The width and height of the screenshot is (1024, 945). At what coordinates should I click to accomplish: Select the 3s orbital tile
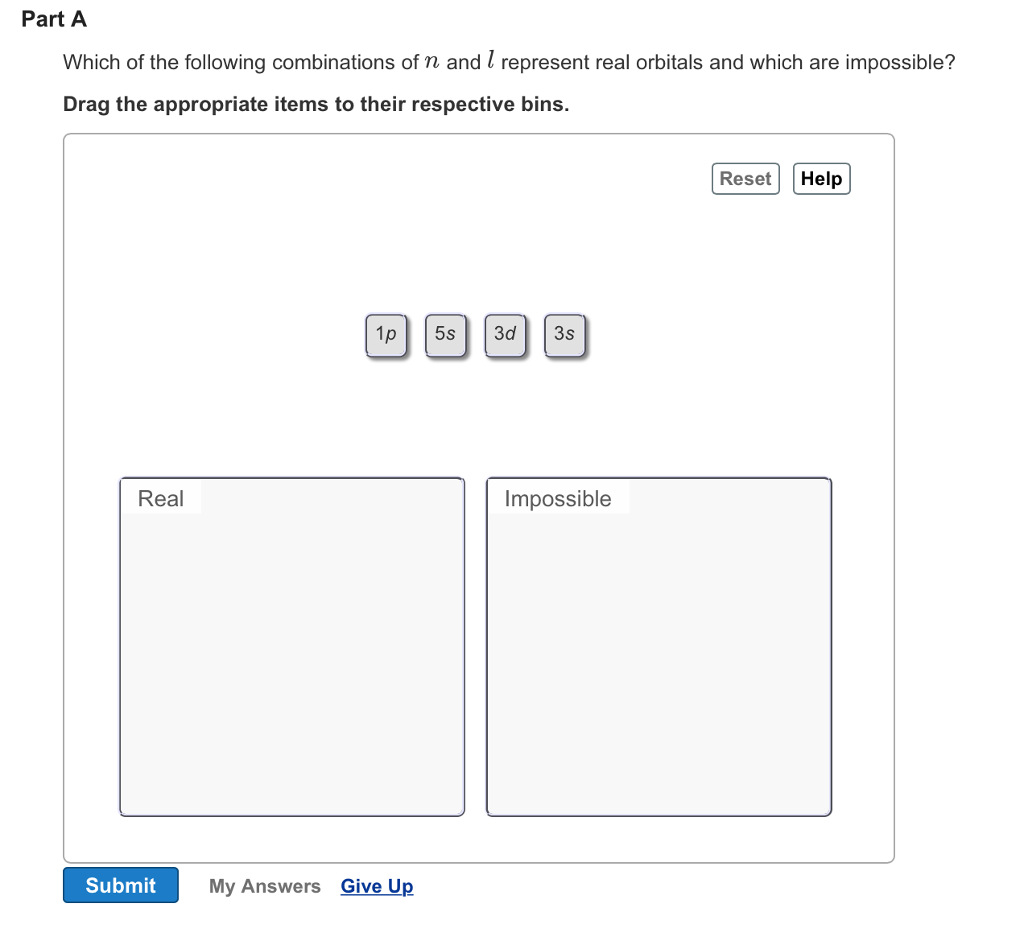(x=565, y=335)
